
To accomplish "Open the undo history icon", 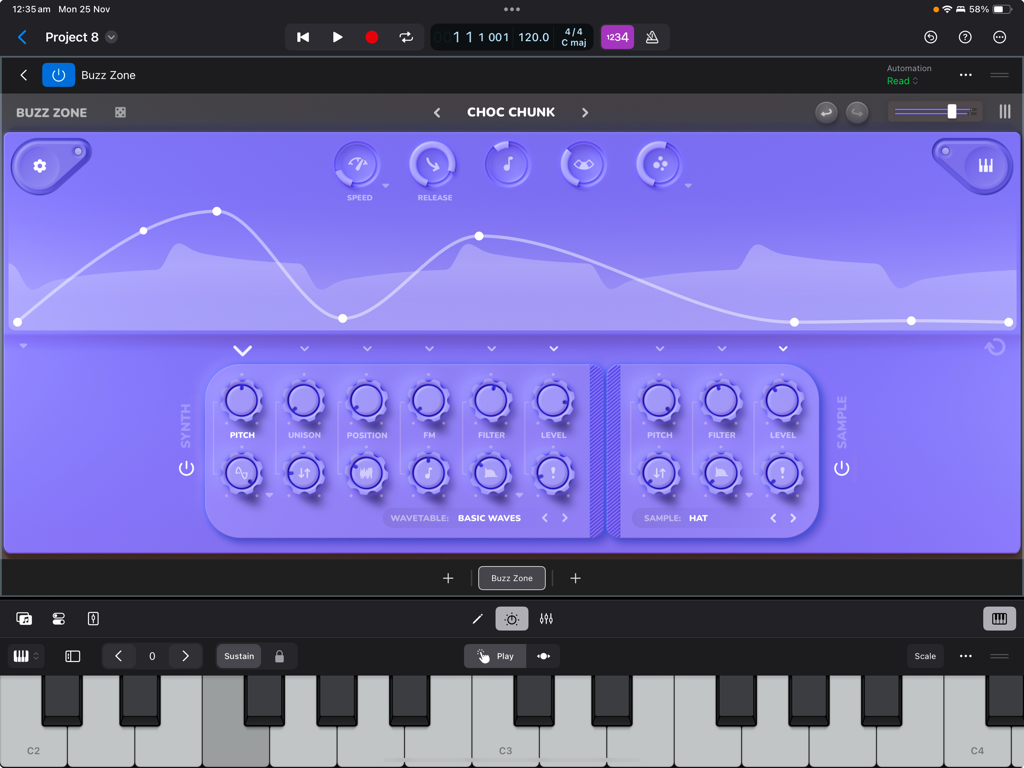I will tap(930, 36).
